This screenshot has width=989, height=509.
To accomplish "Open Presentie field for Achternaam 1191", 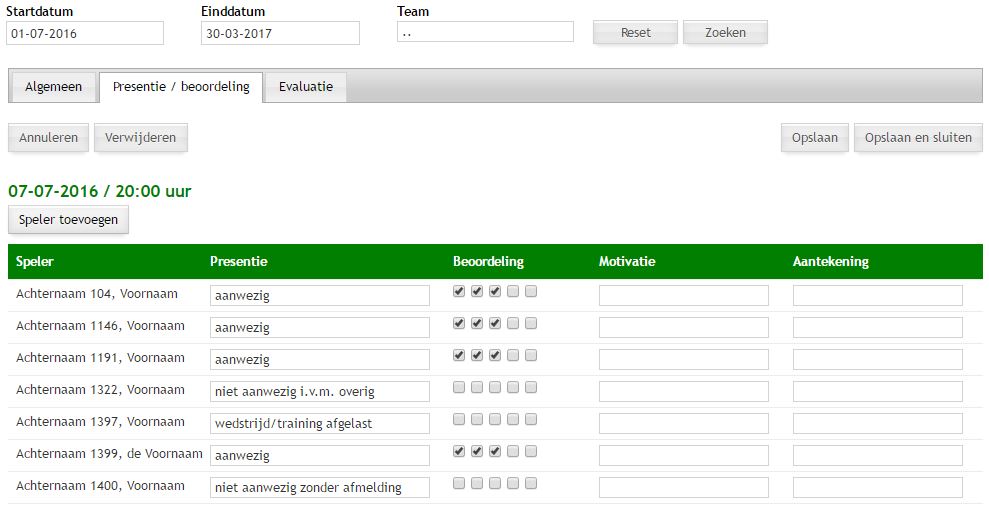I will [320, 360].
